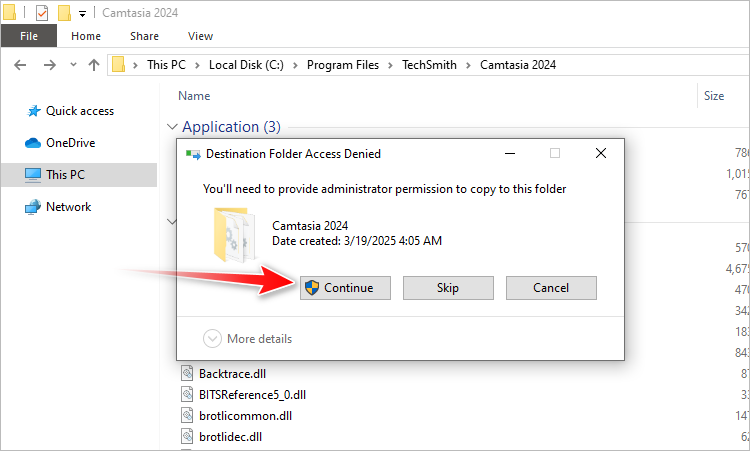Switch to the View ribbon tab
The width and height of the screenshot is (750, 451).
[200, 36]
